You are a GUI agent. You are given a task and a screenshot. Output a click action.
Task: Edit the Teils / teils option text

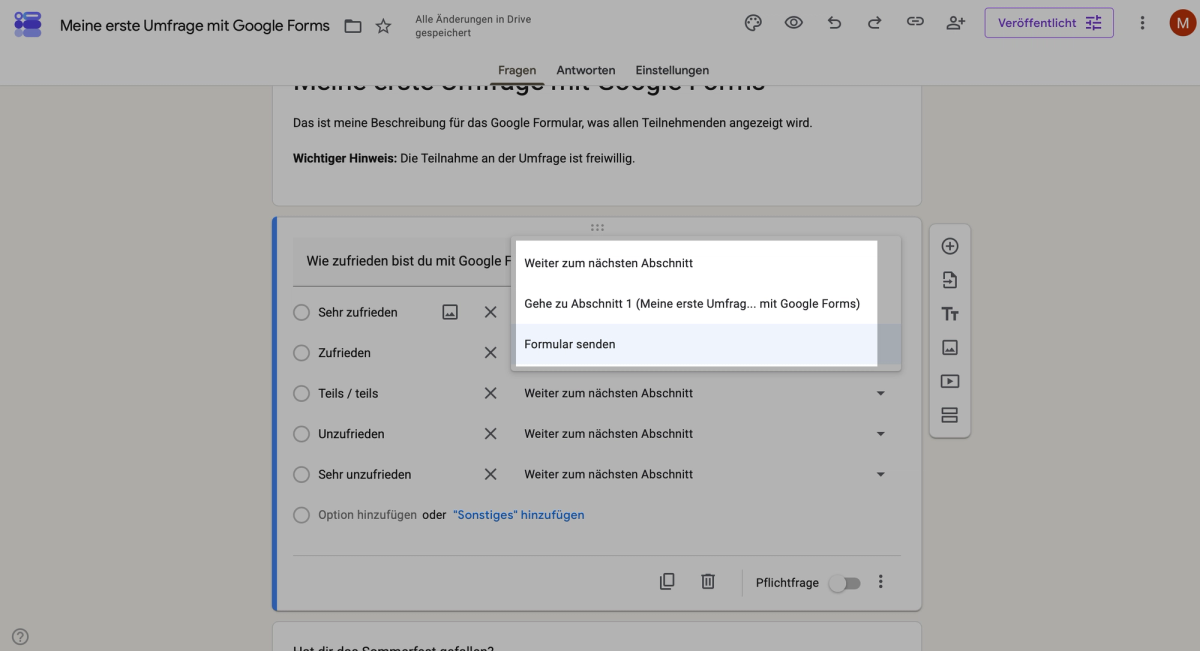[x=348, y=393]
